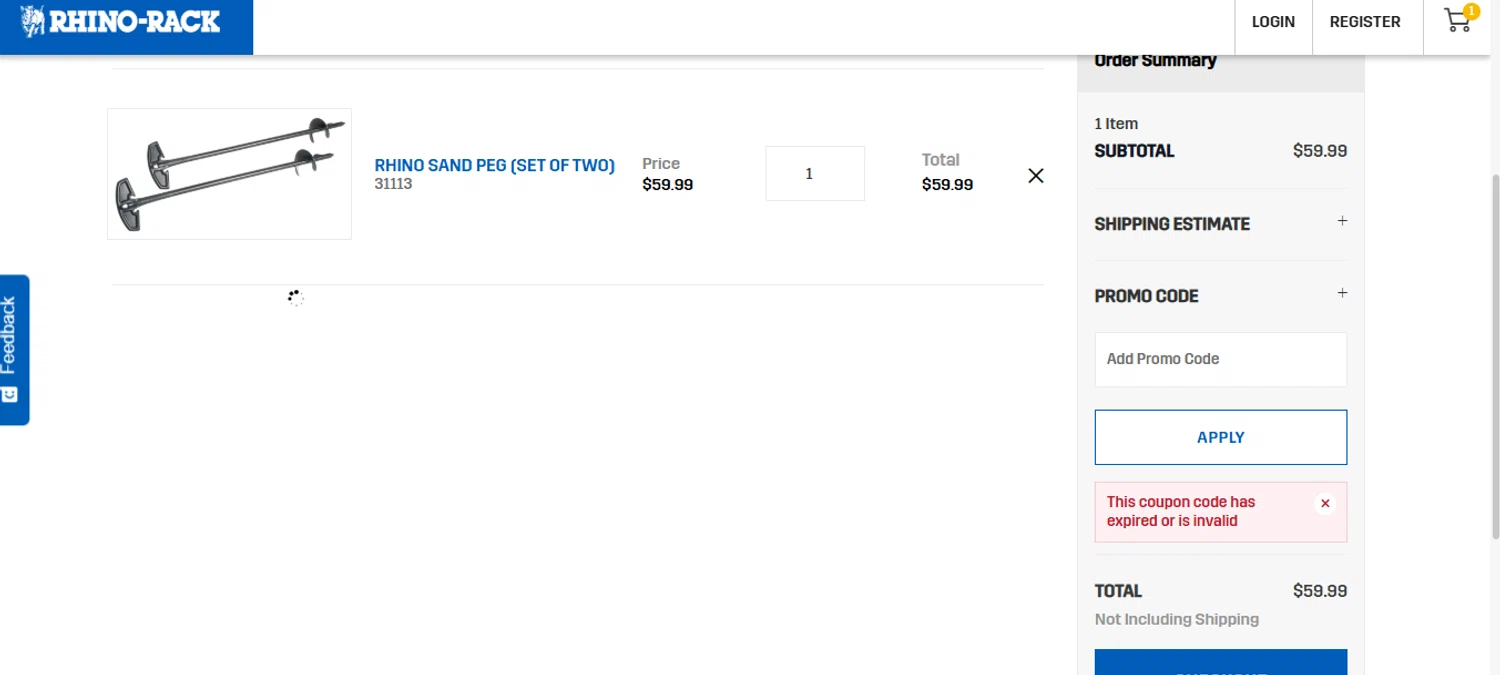The image size is (1500, 675).
Task: Dismiss the invalid coupon error message
Action: point(1325,504)
